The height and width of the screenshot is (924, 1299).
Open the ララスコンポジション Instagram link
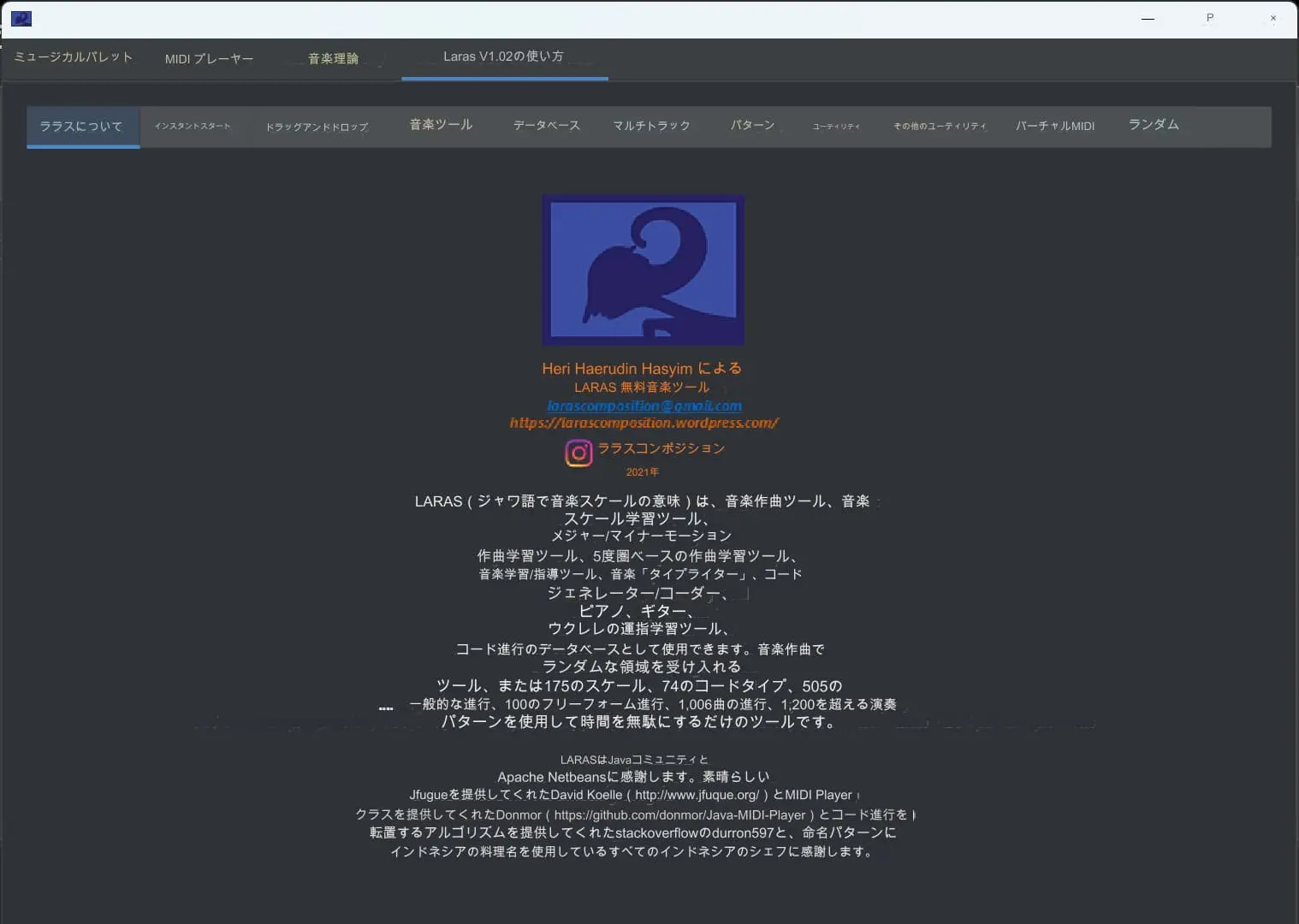[x=661, y=448]
